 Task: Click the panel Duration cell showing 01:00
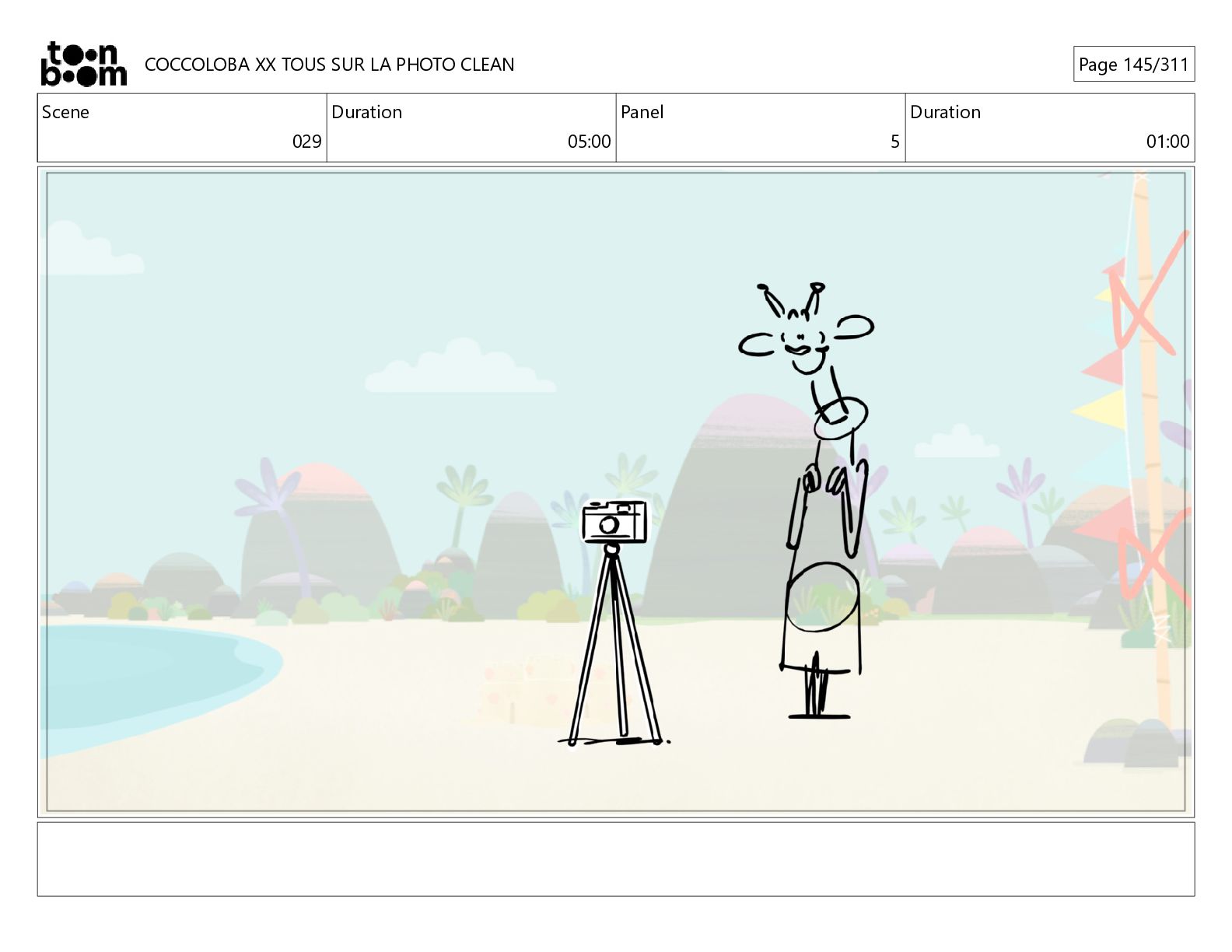coord(1050,128)
